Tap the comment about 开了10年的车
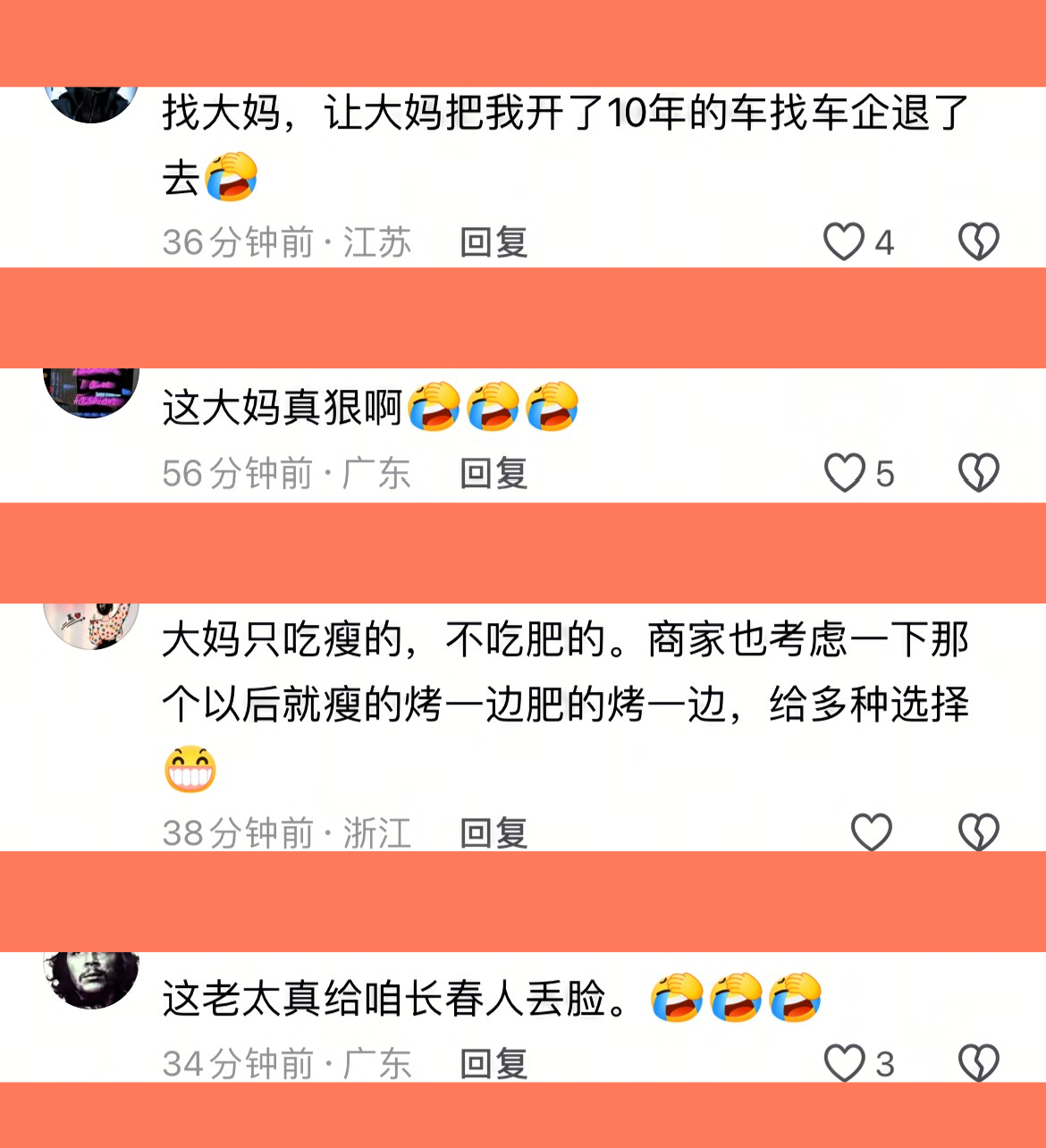This screenshot has height=1148, width=1046. 565,145
